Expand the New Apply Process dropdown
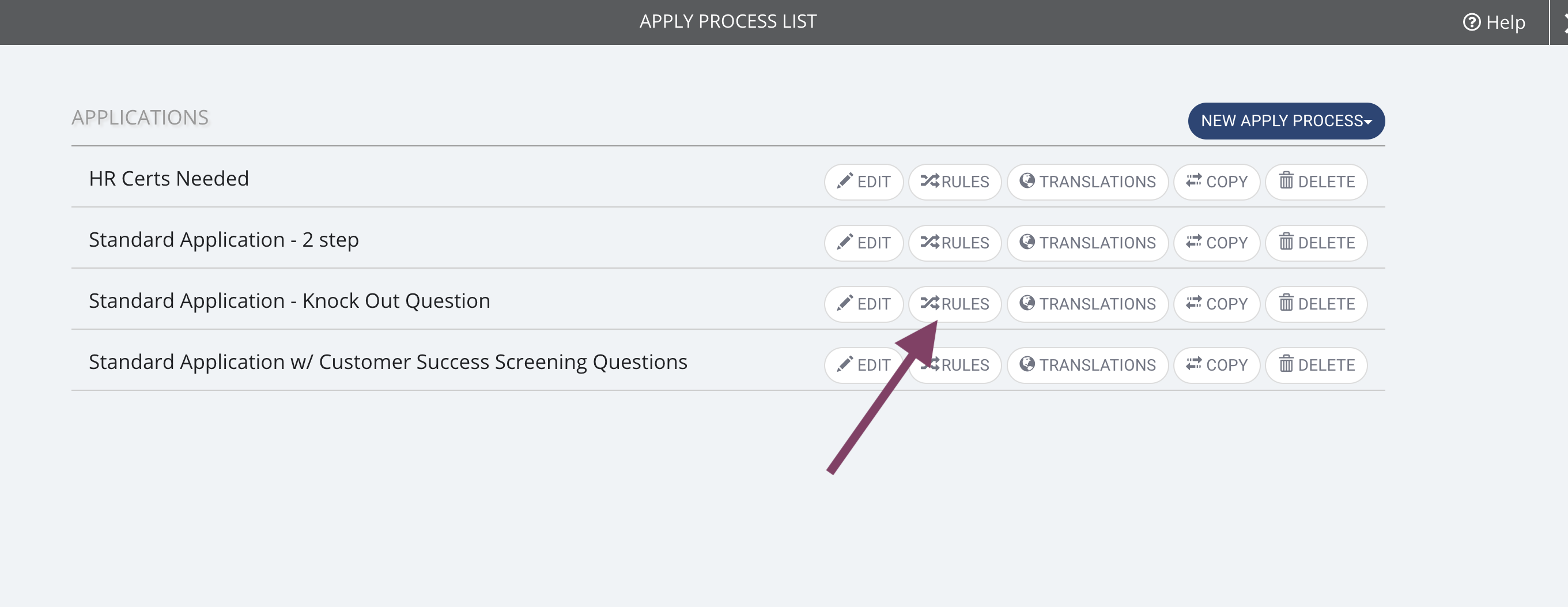Viewport: 1568px width, 607px height. click(1286, 120)
